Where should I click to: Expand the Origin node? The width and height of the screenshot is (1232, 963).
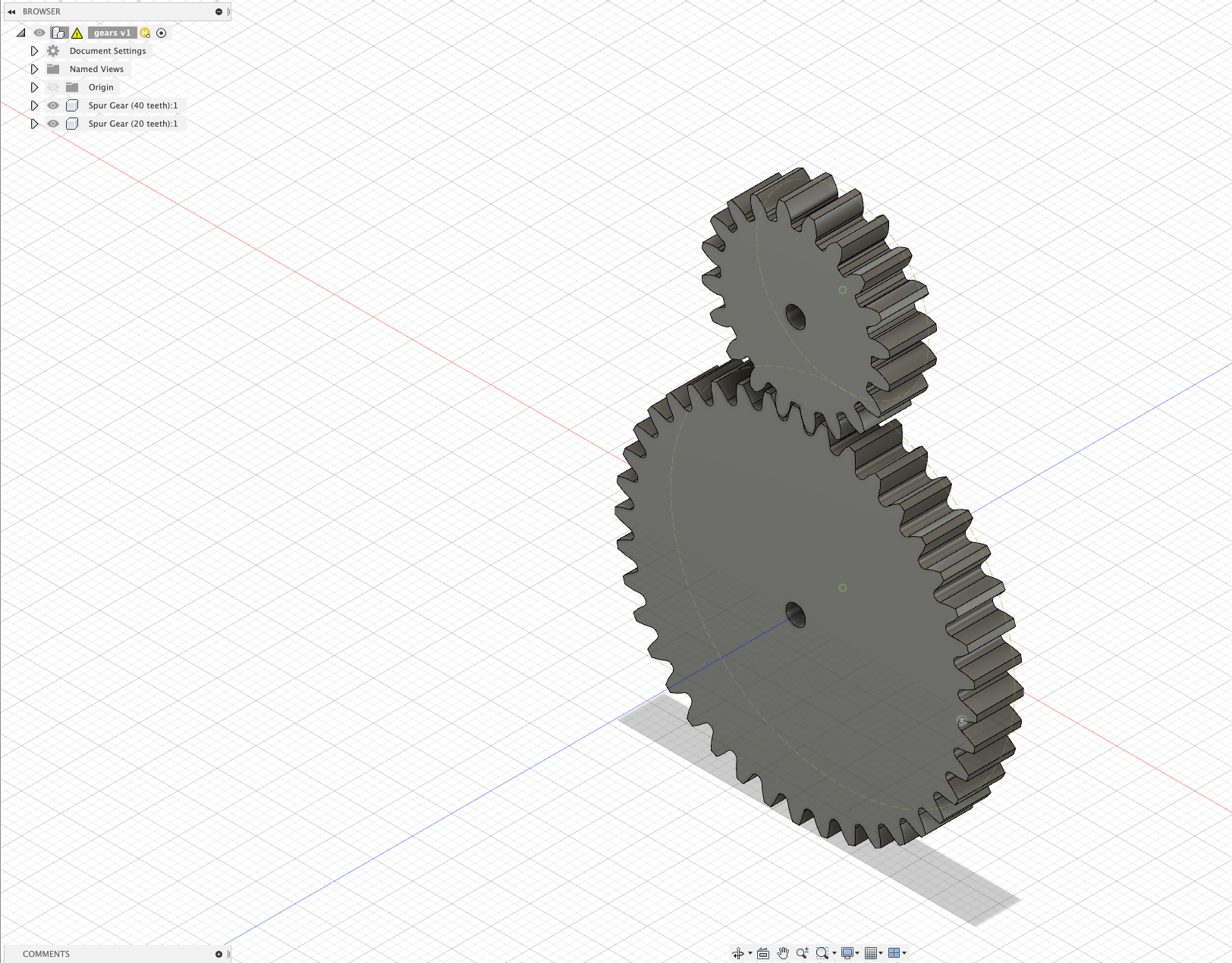[x=34, y=87]
